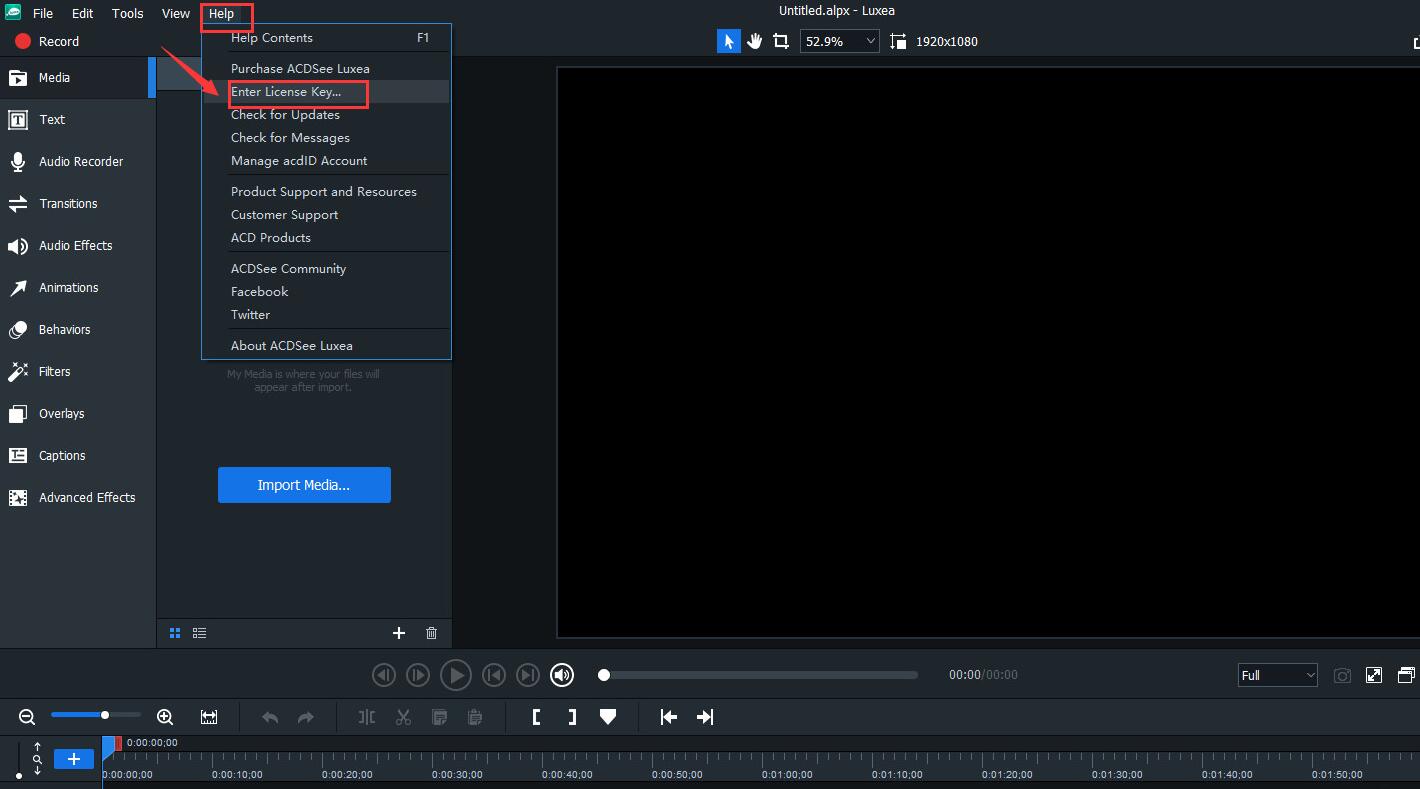The height and width of the screenshot is (789, 1420).
Task: Open the Audio Recorder panel
Action: pyautogui.click(x=78, y=161)
